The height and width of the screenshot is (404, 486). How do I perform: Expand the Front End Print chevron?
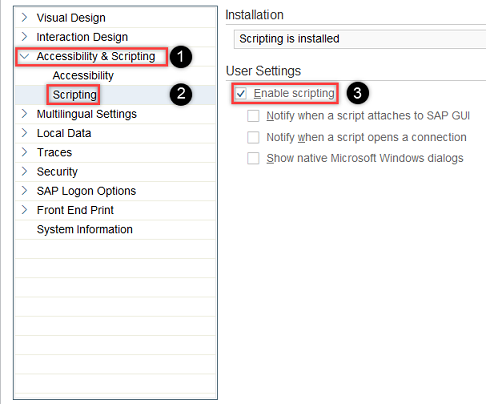pyautogui.click(x=24, y=210)
